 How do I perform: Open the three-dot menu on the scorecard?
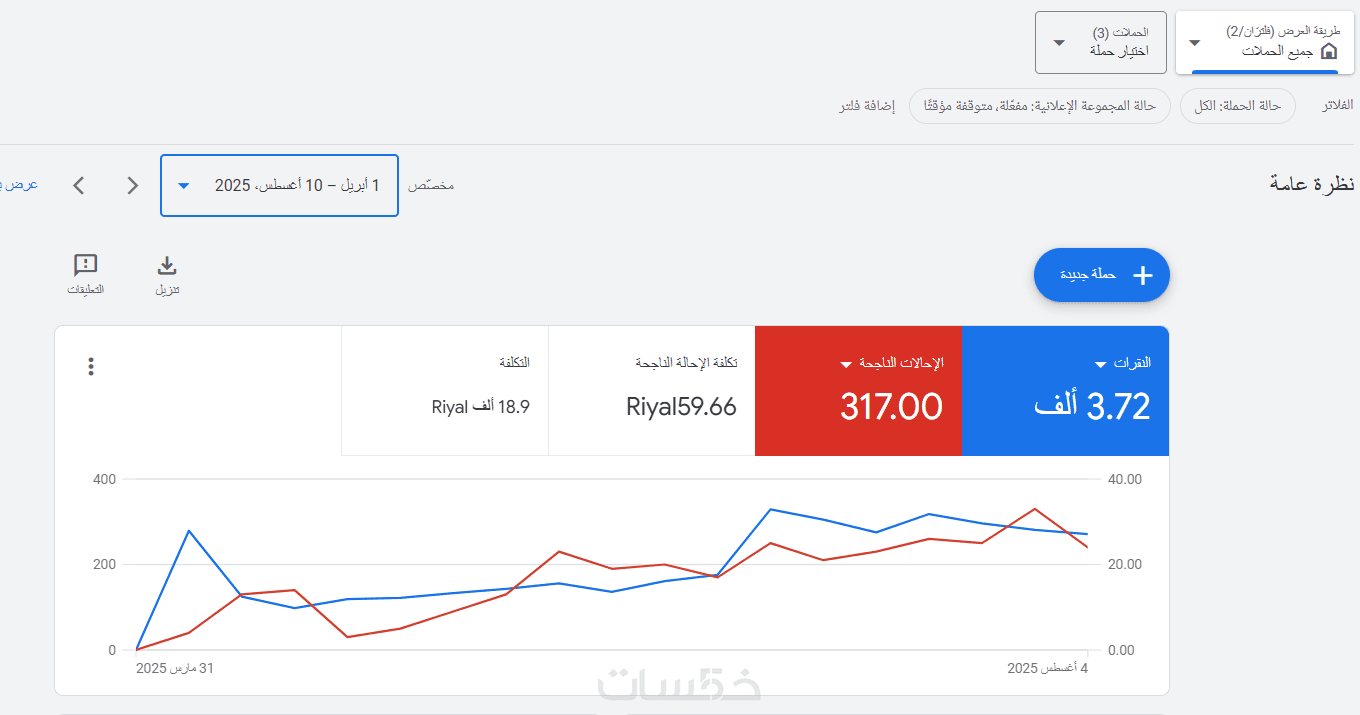click(x=91, y=367)
